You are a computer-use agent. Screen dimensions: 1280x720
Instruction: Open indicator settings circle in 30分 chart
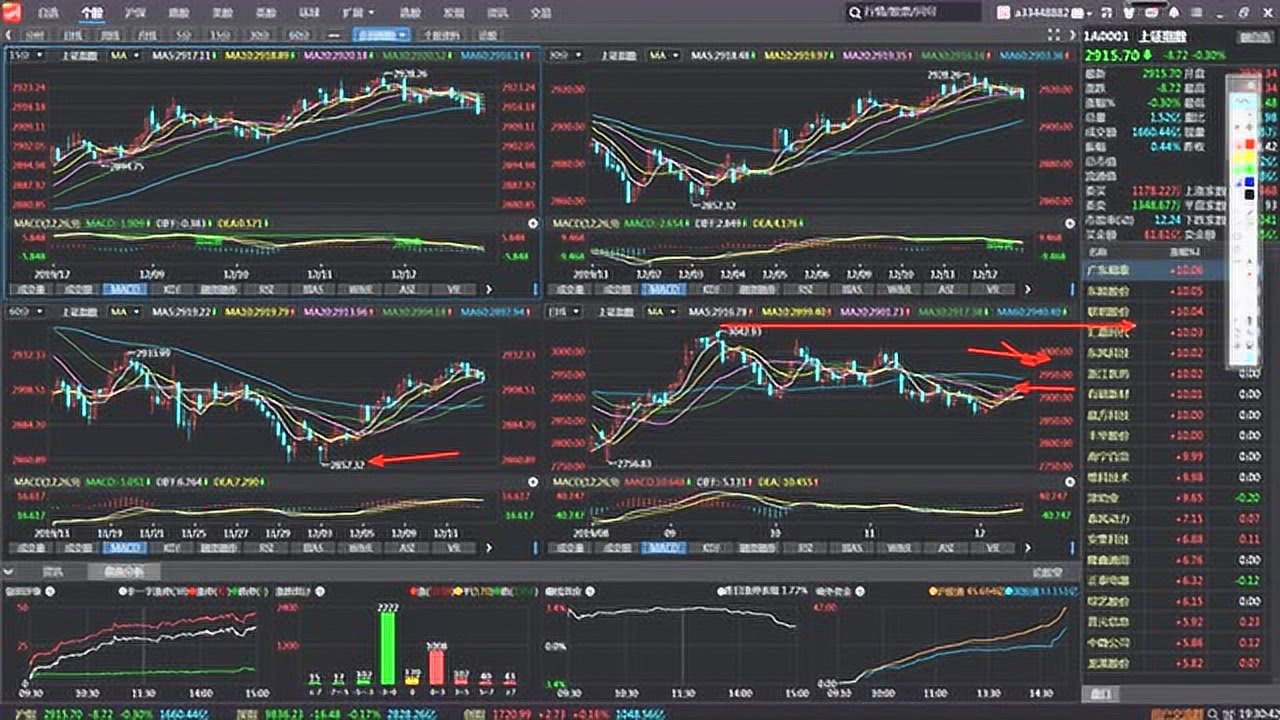tap(1070, 224)
